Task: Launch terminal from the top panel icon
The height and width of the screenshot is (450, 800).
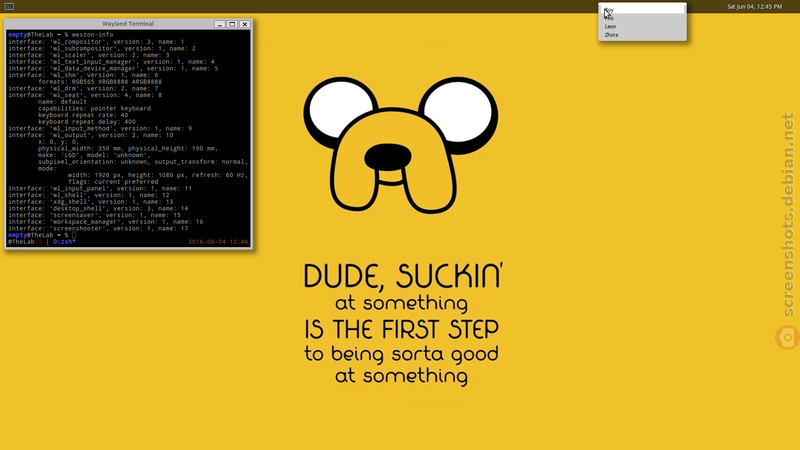Action: [9, 6]
